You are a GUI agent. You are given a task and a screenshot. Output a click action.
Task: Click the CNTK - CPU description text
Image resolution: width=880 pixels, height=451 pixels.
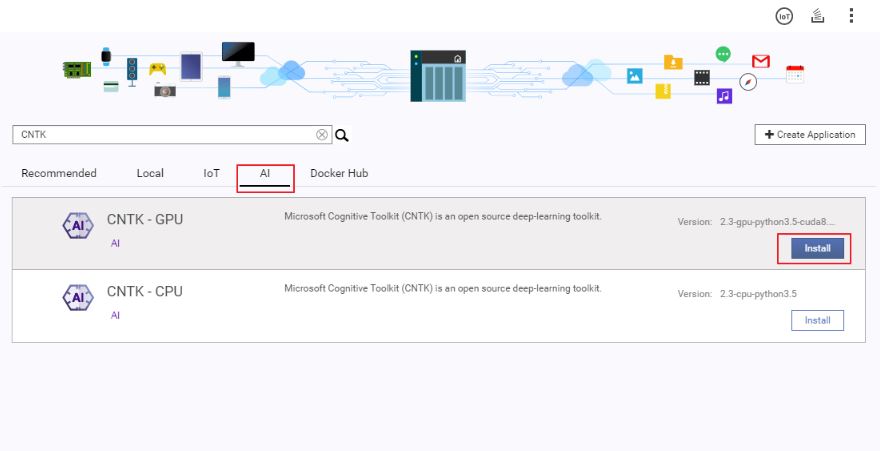(x=443, y=289)
